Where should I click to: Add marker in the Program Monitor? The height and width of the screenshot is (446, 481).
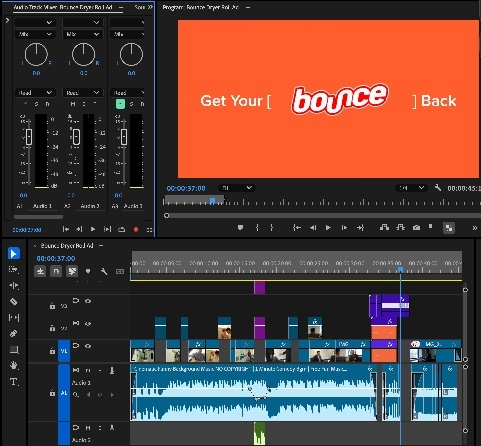[240, 228]
